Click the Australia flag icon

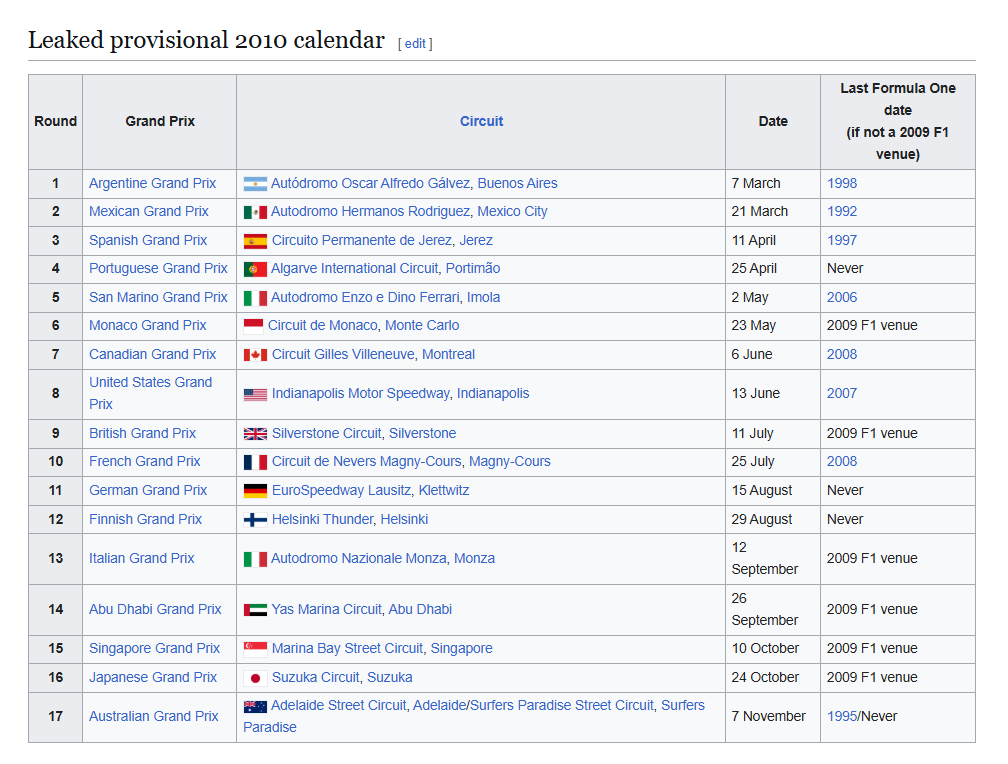(x=255, y=707)
